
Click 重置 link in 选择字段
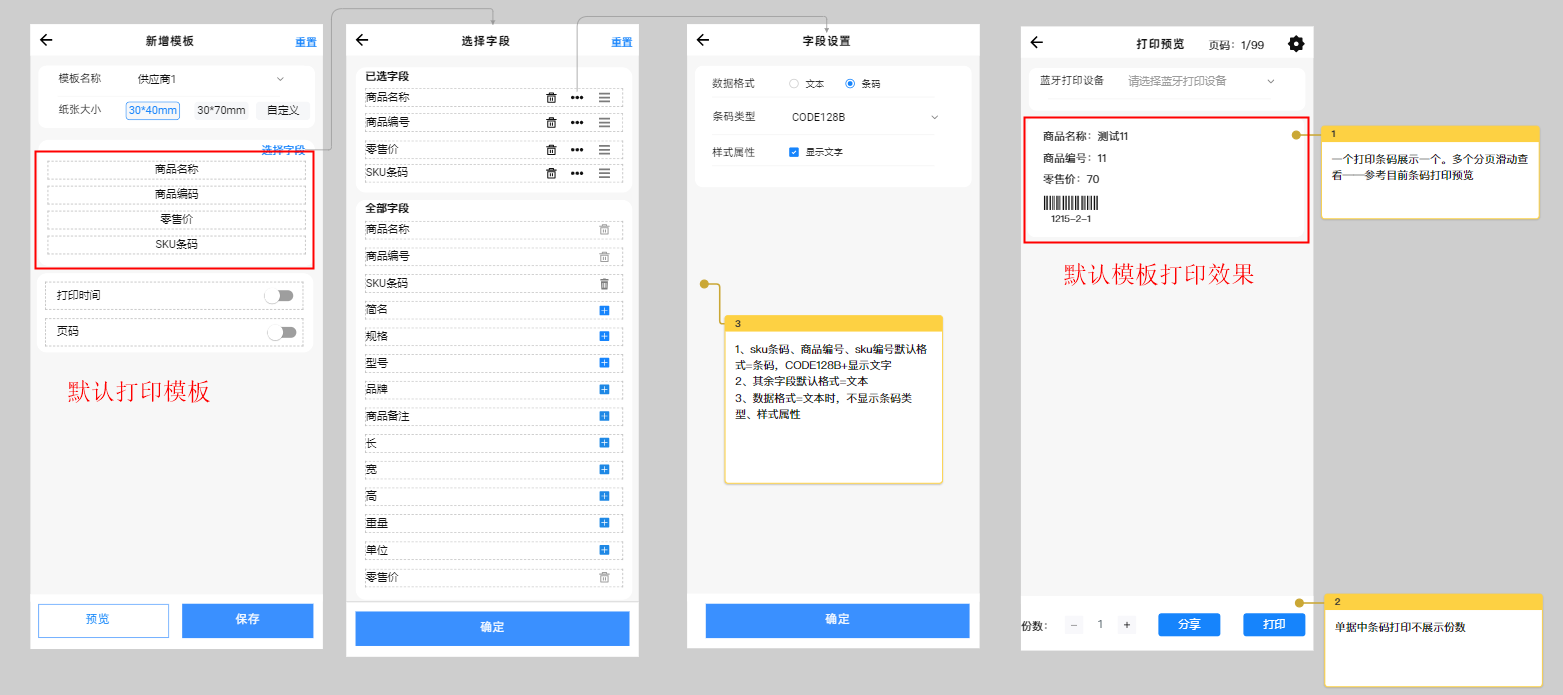click(622, 42)
